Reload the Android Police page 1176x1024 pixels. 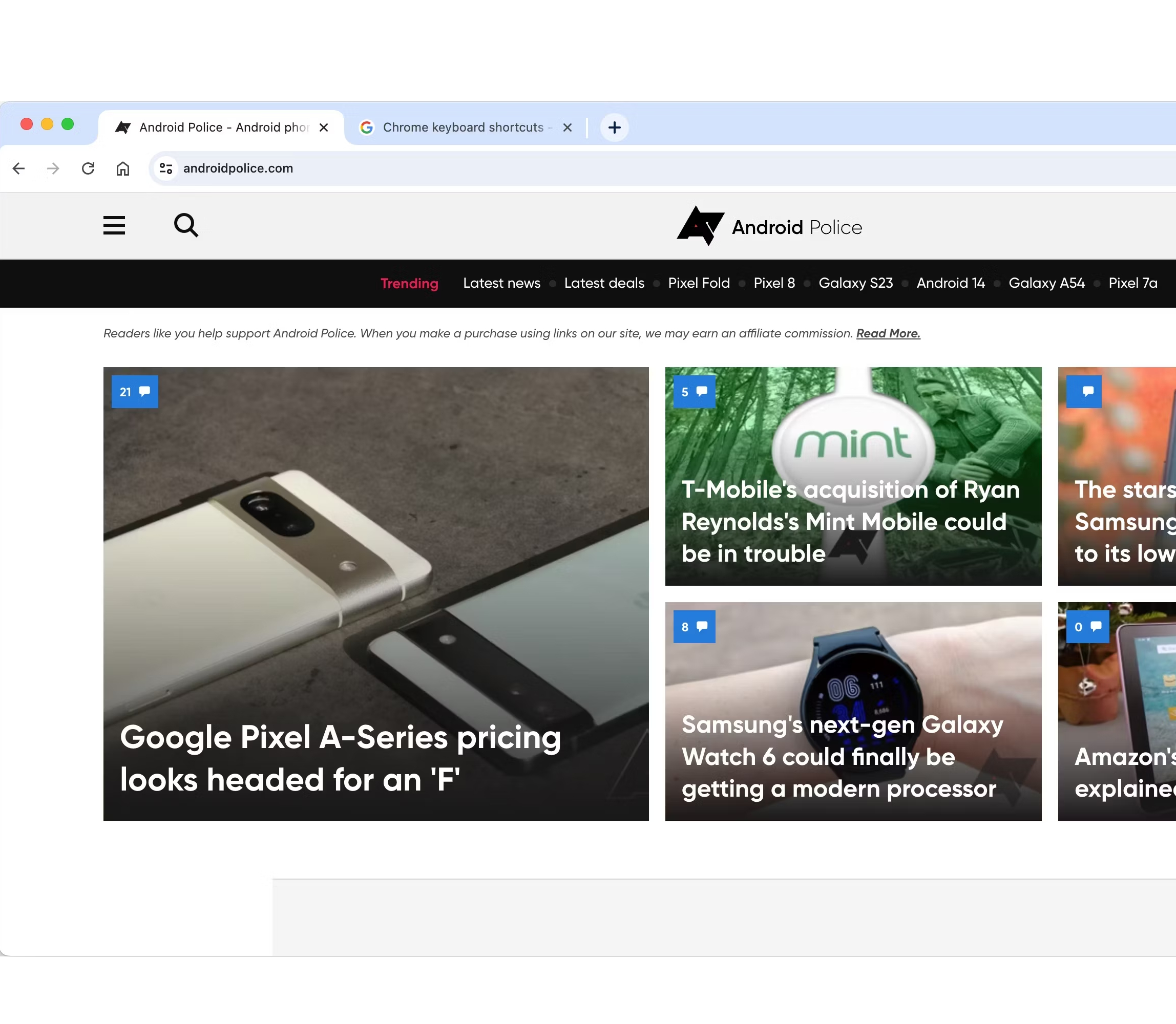coord(88,168)
